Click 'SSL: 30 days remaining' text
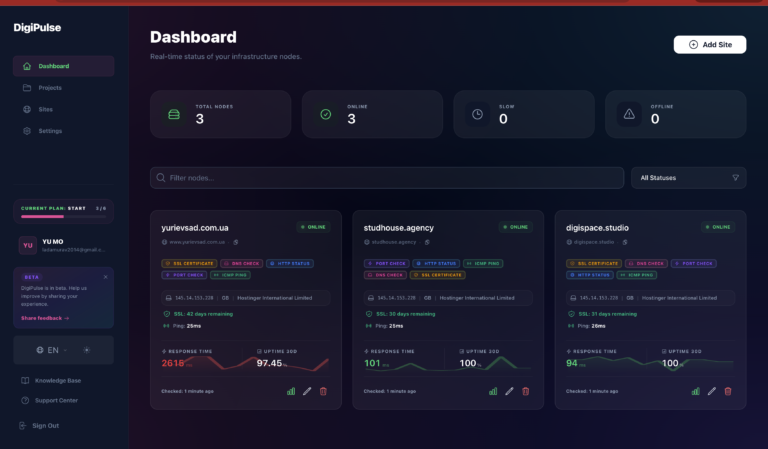The width and height of the screenshot is (768, 449). [406, 314]
